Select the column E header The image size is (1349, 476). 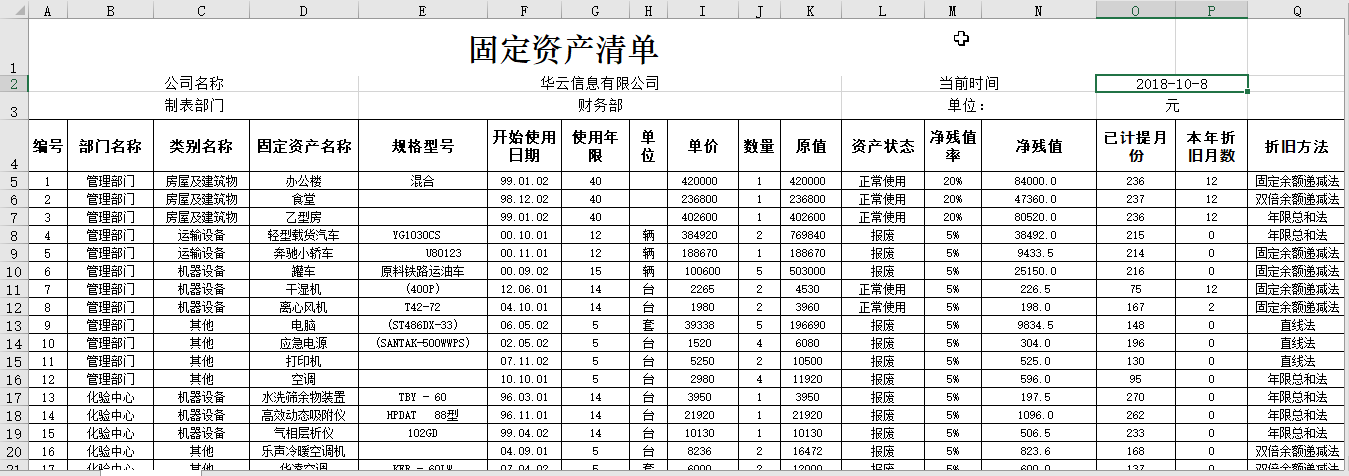[423, 9]
